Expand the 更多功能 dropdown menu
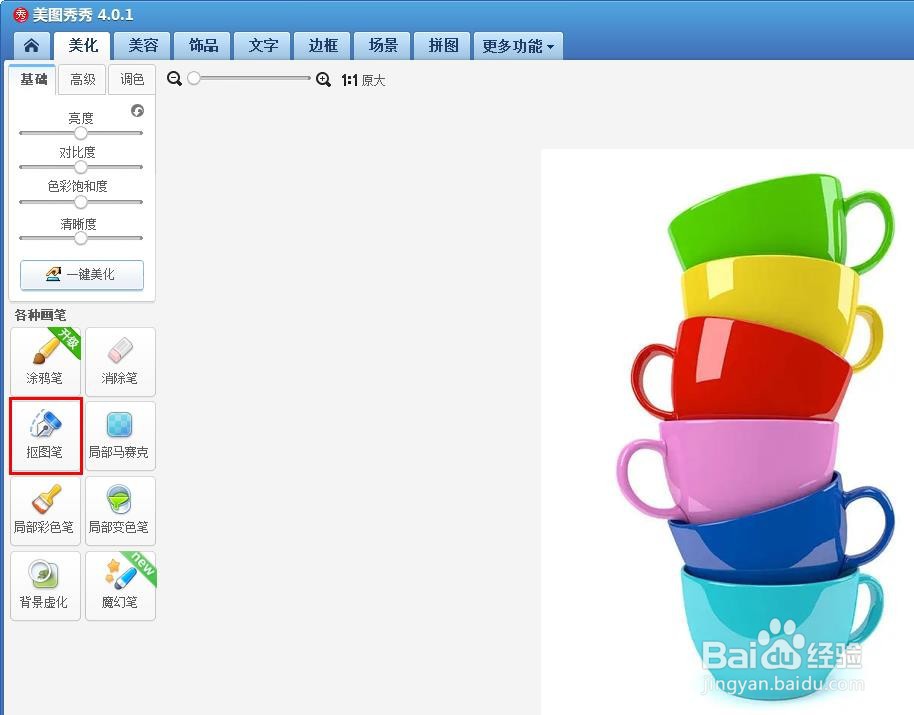 click(518, 45)
